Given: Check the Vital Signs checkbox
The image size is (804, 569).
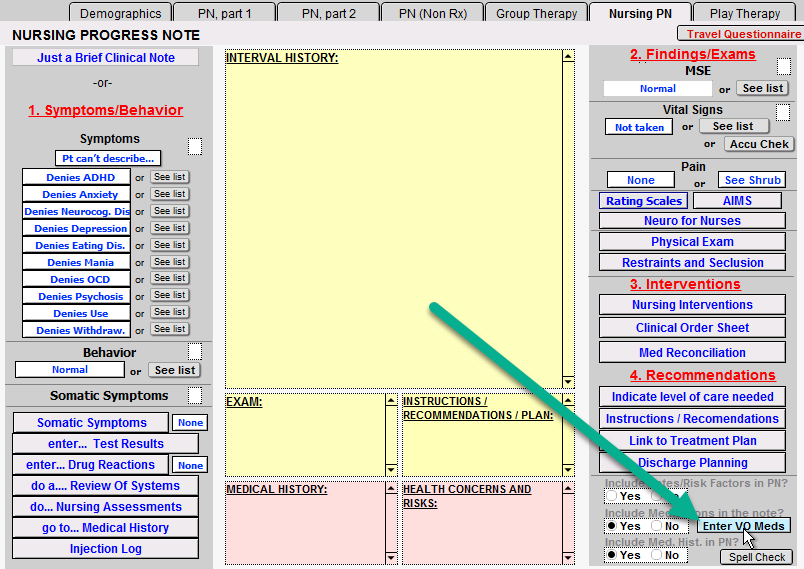Looking at the screenshot, I should [783, 112].
